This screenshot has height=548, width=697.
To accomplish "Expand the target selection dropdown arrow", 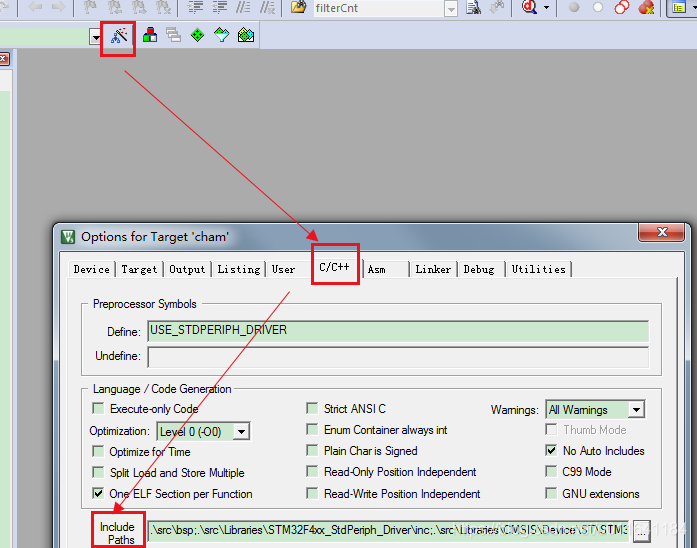I will (x=96, y=36).
